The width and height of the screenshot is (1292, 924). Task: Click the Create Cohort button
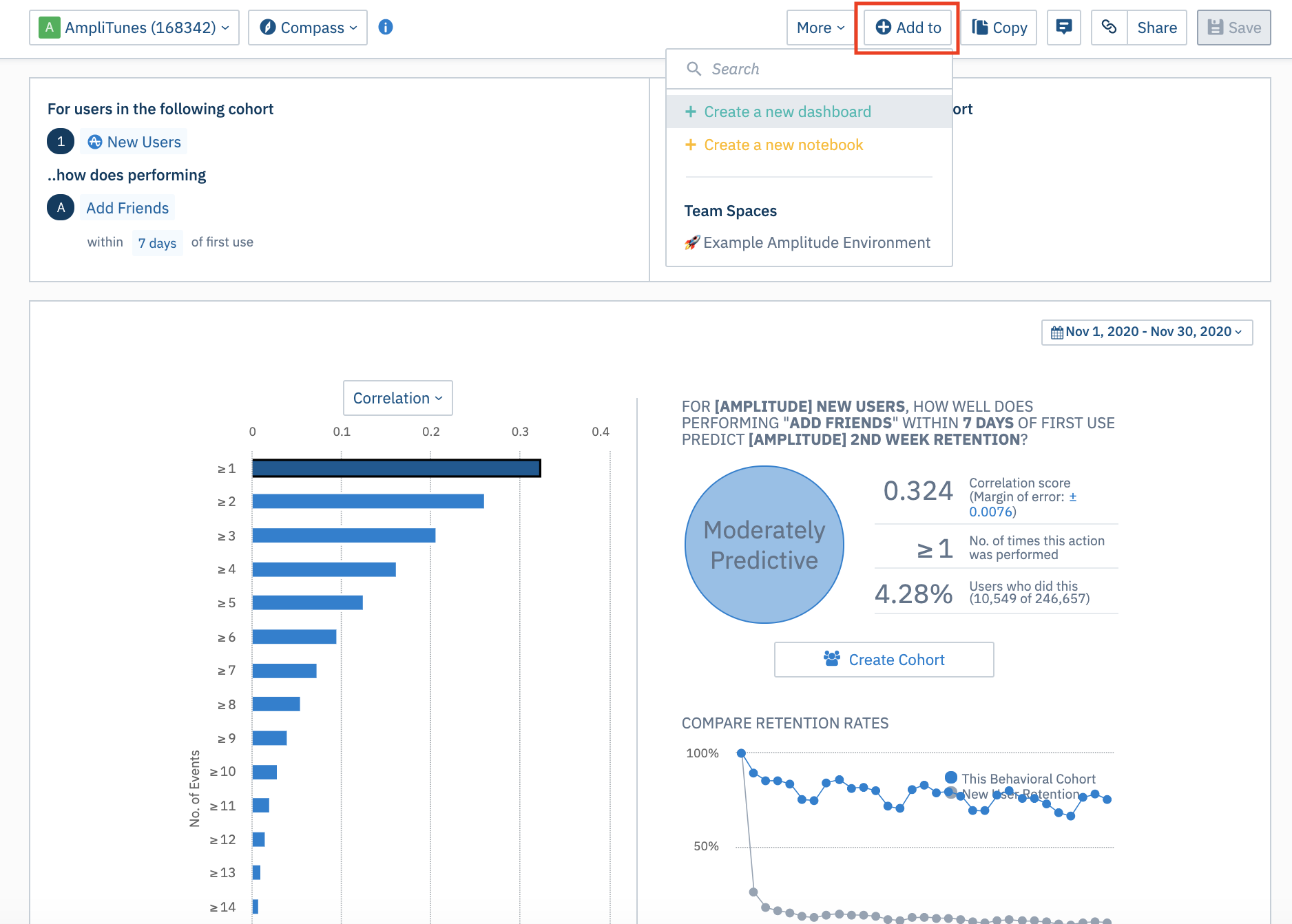pyautogui.click(x=884, y=660)
